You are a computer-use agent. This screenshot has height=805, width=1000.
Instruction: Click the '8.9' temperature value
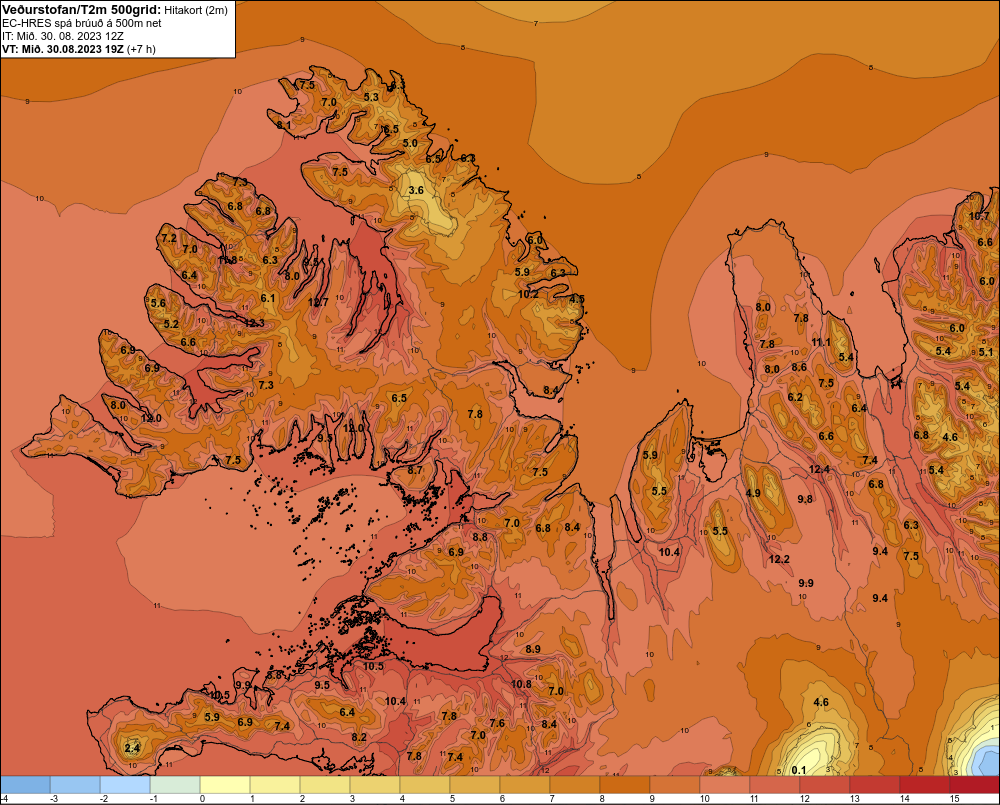[533, 649]
